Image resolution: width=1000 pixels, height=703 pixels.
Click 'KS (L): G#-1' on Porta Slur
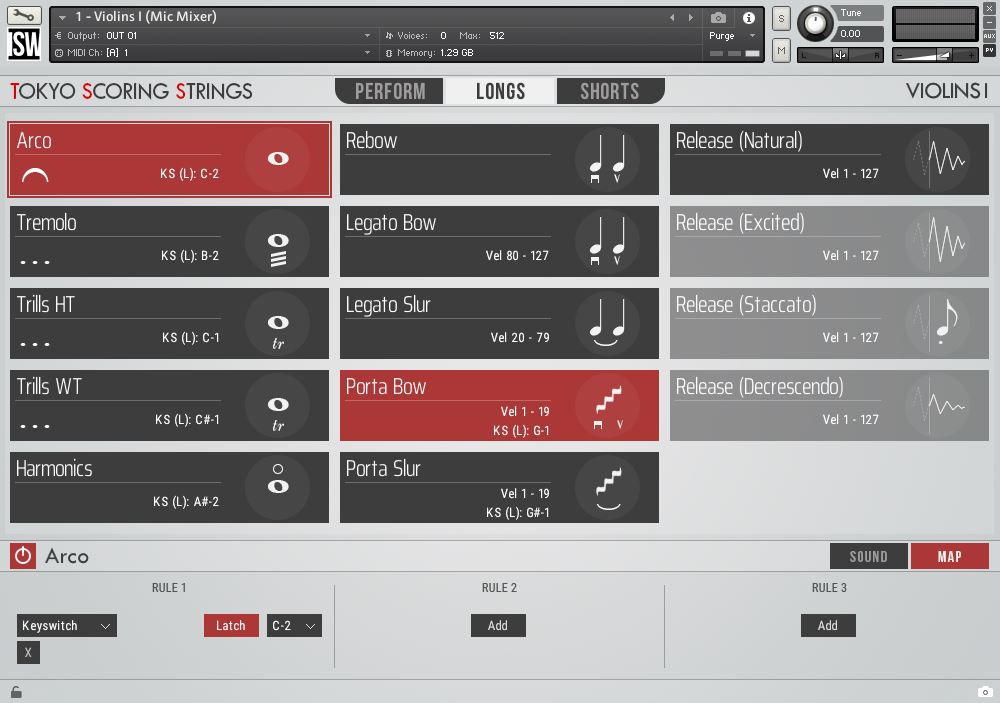pos(518,513)
